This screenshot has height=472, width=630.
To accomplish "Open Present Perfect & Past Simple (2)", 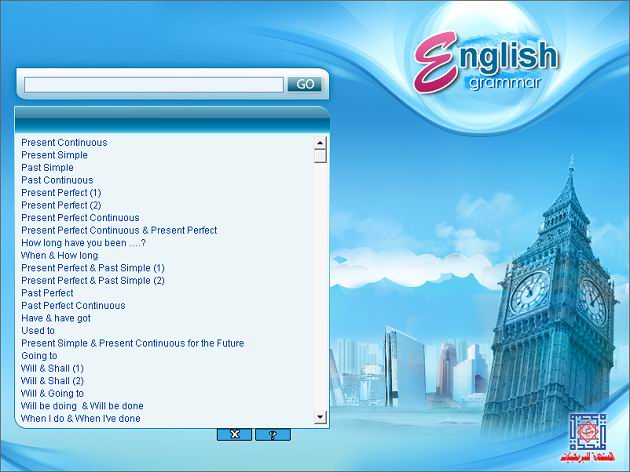I will coord(93,280).
